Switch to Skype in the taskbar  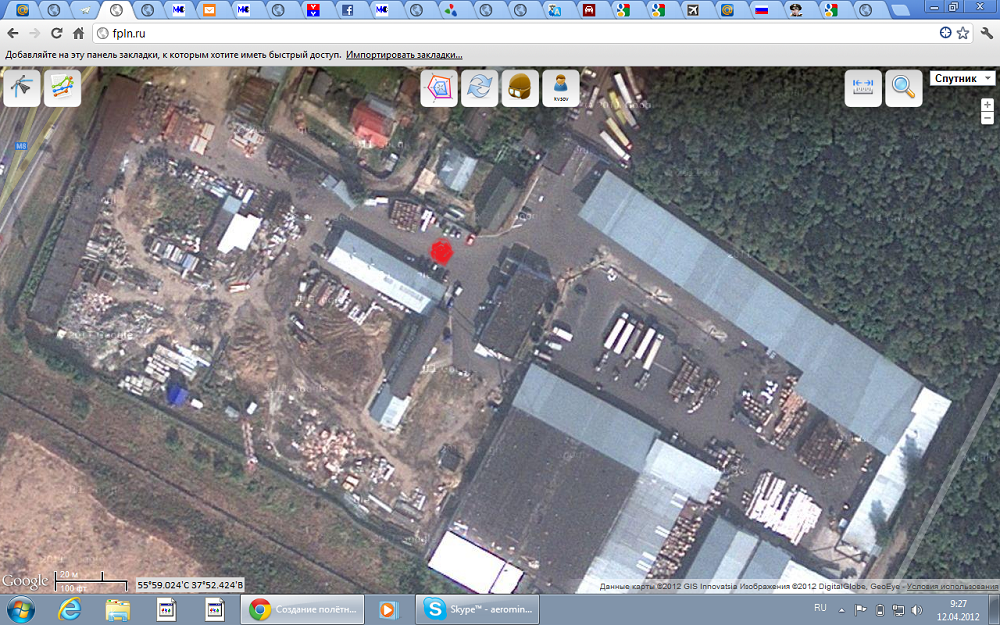pyautogui.click(x=478, y=608)
